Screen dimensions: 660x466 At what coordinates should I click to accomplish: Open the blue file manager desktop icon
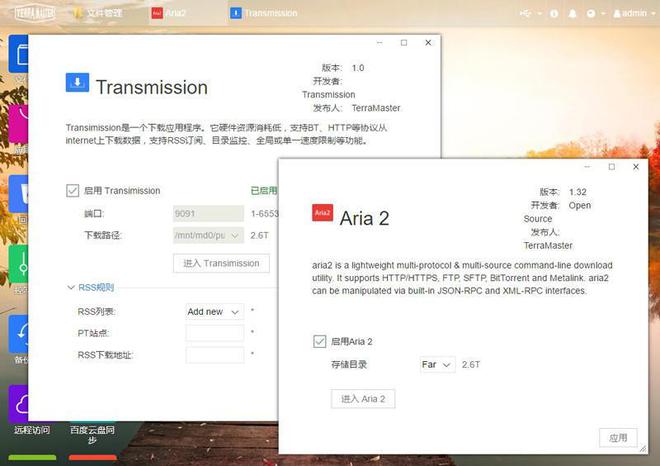pos(19,54)
